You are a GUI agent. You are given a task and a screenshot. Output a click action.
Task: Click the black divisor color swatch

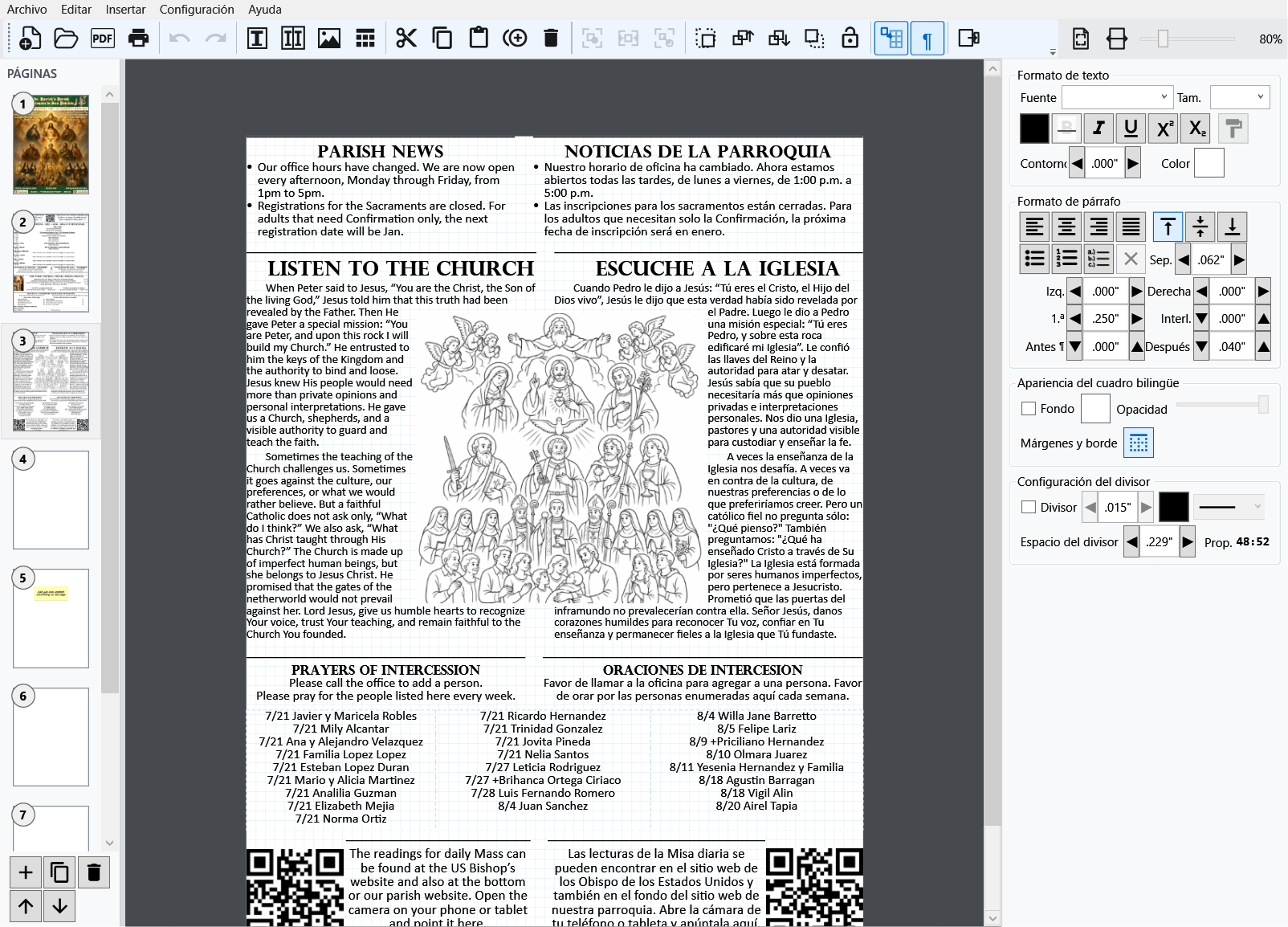[x=1173, y=507]
